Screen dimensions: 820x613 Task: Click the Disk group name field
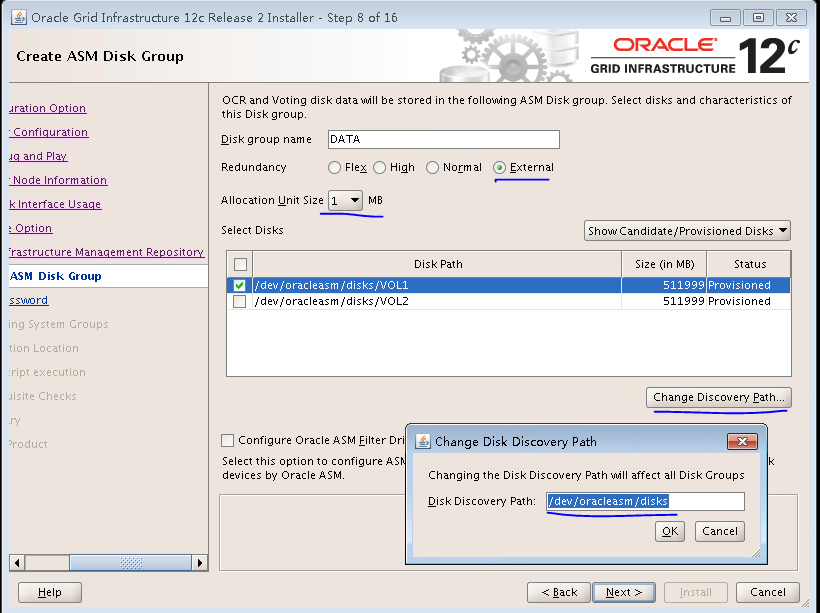tap(443, 139)
